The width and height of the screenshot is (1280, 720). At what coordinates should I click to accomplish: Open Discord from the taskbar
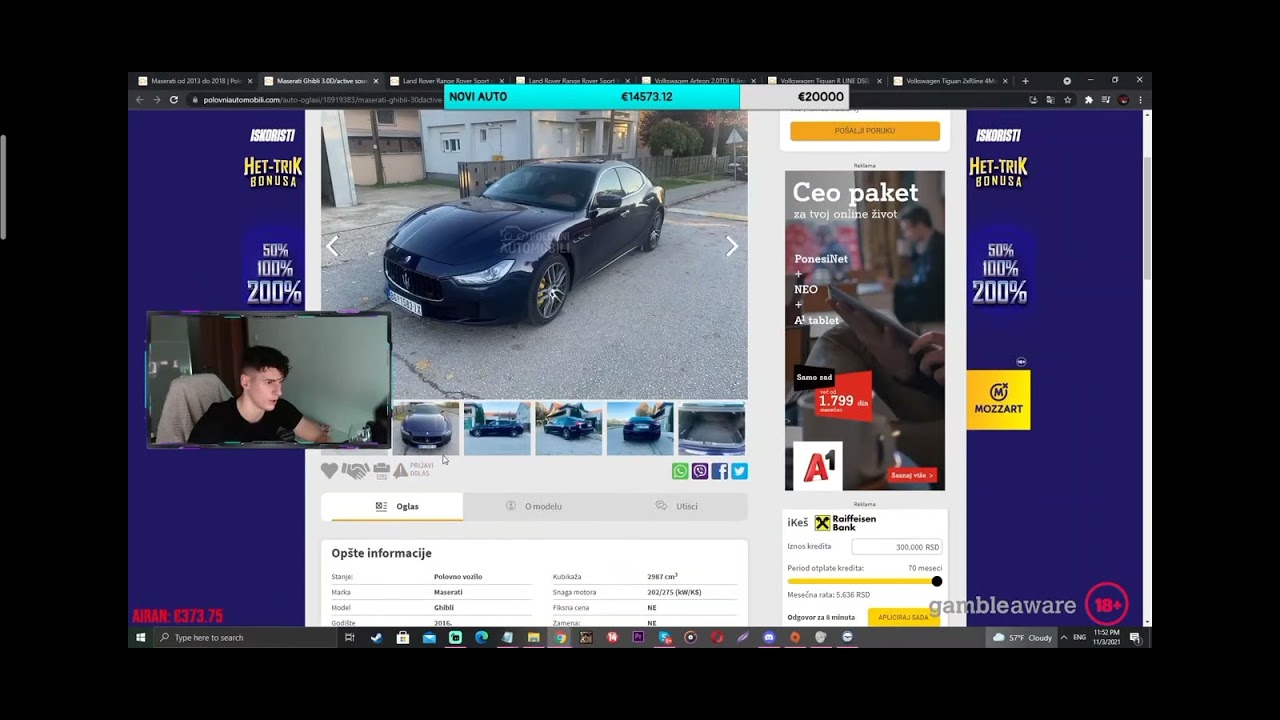tap(769, 637)
